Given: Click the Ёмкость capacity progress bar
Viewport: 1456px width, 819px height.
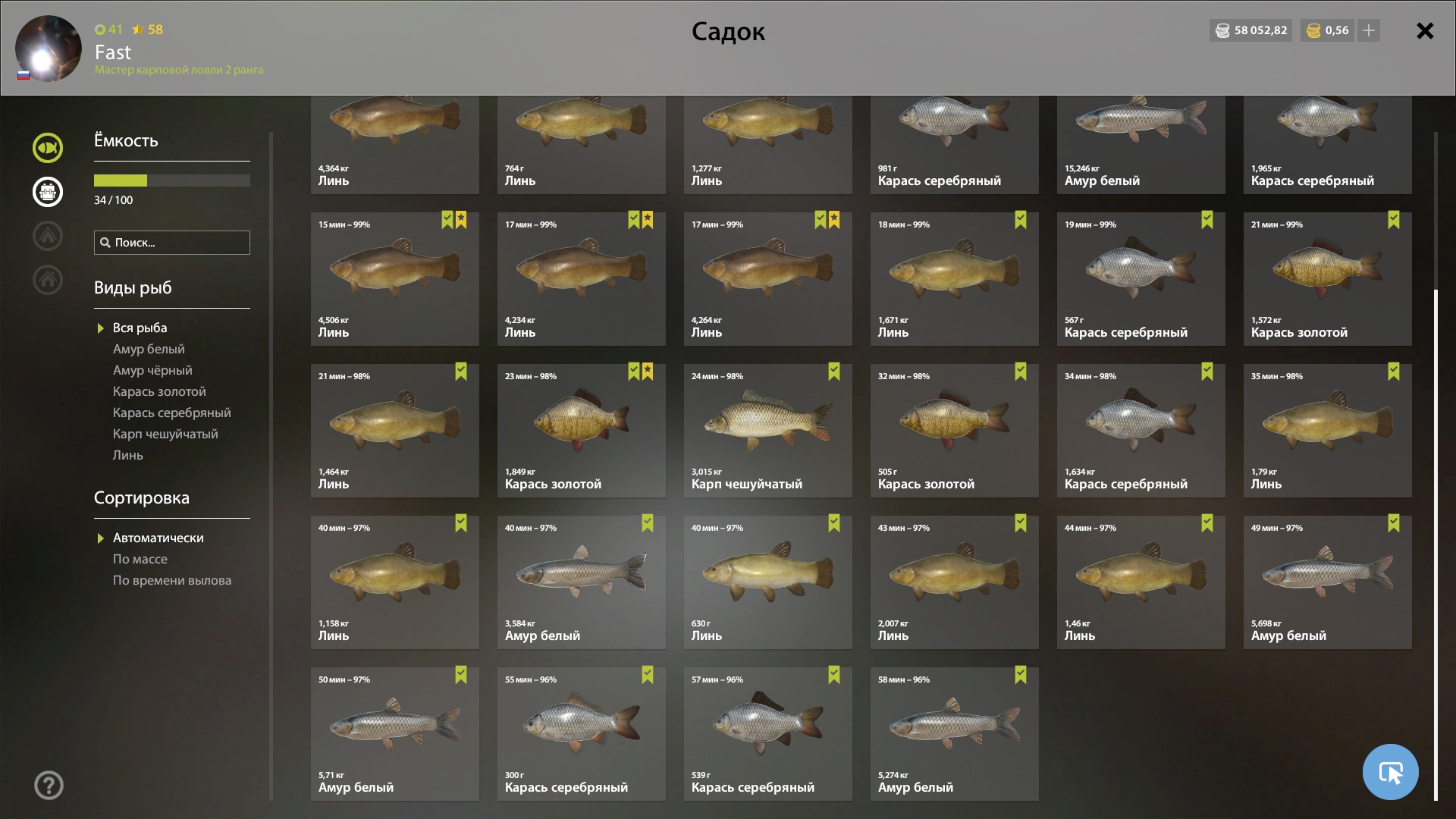Looking at the screenshot, I should pos(172,180).
